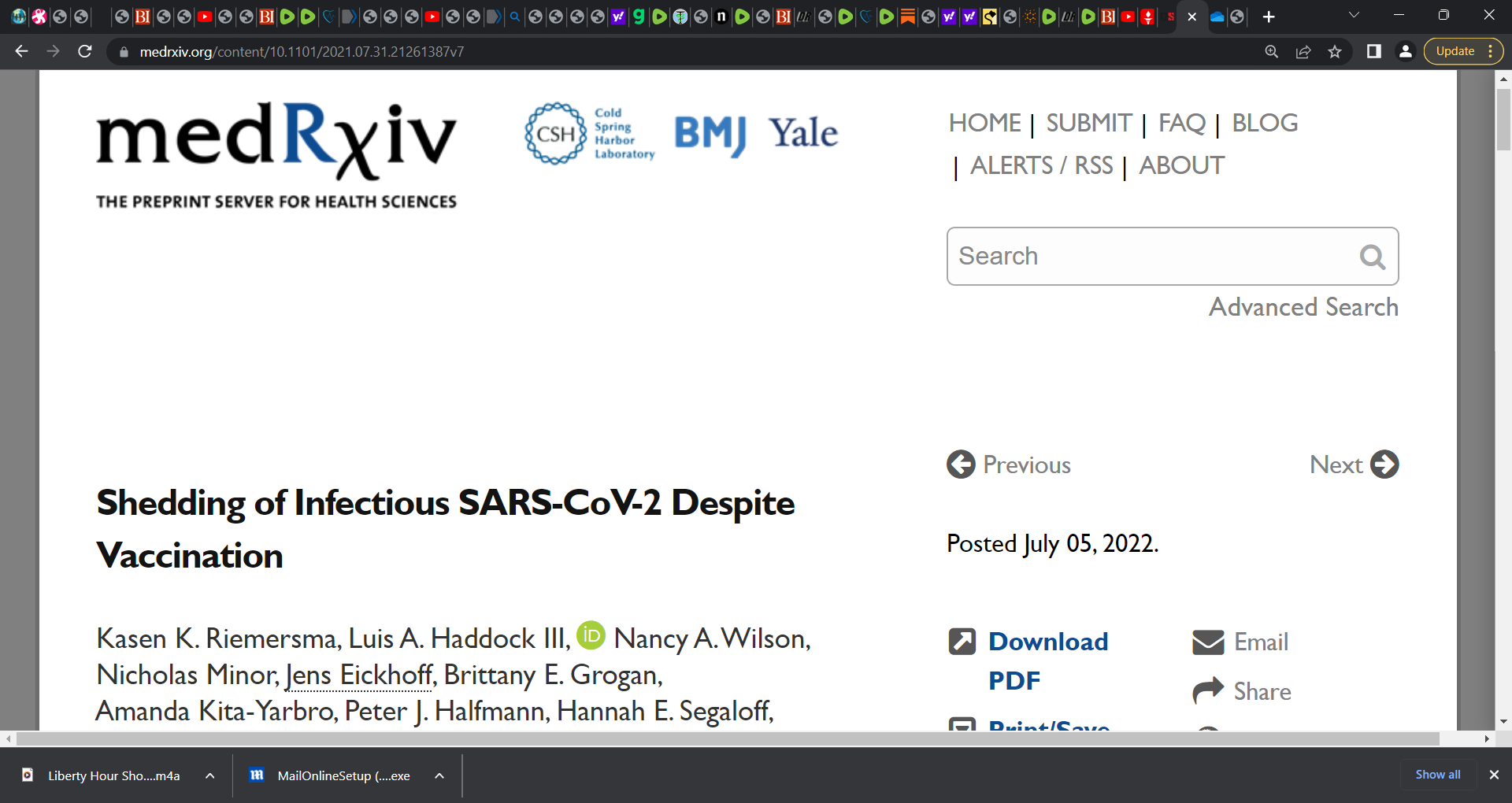Toggle the browser side panel icon
Screen dimensions: 1512x803
1373,51
